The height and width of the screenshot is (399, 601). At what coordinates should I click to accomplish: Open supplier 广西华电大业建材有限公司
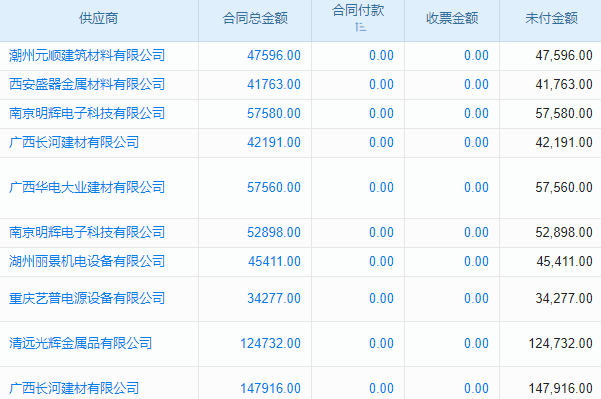click(87, 187)
